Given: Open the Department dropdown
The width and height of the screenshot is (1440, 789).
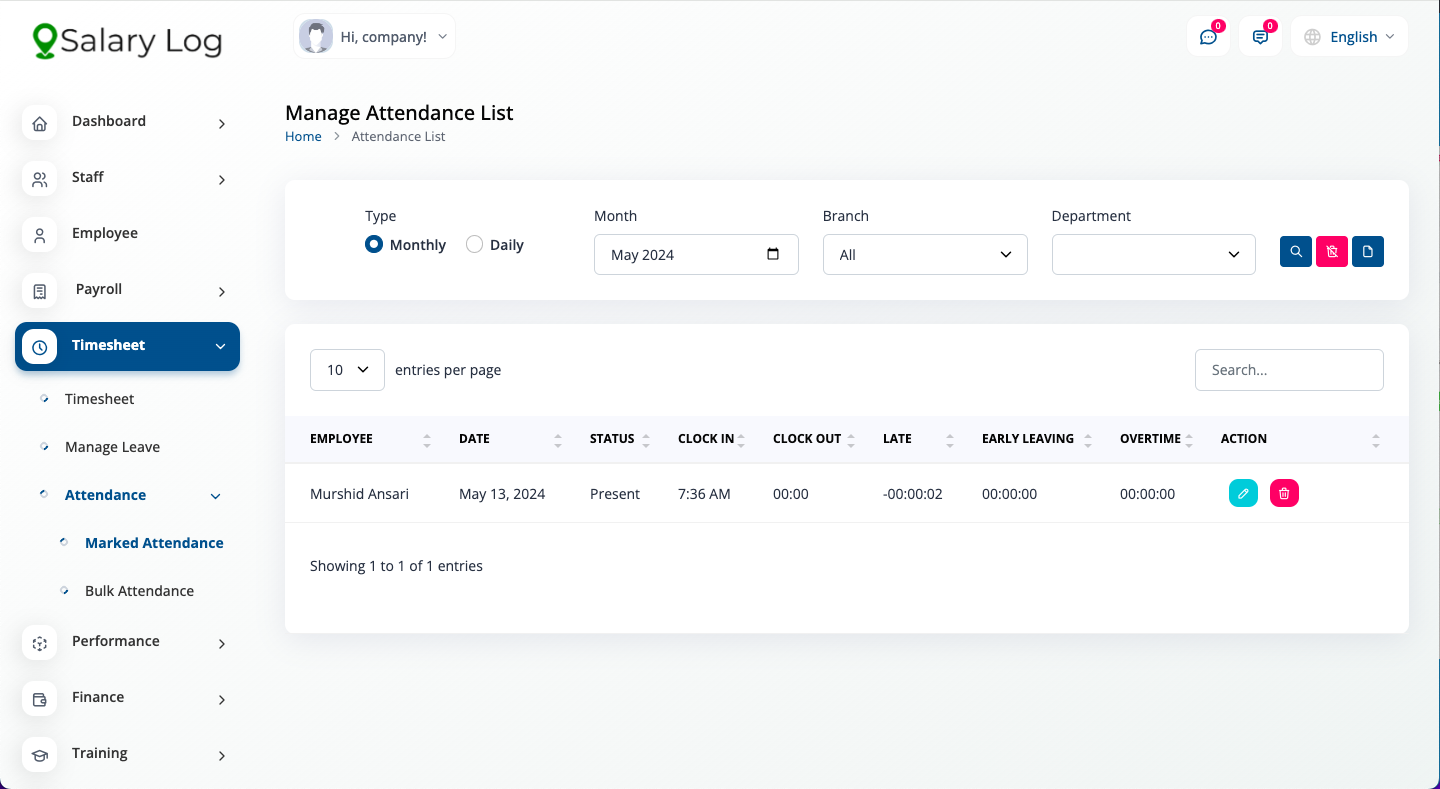Looking at the screenshot, I should tap(1153, 255).
